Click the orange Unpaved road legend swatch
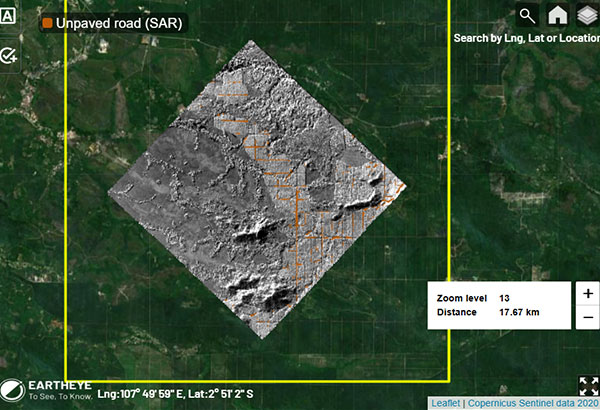This screenshot has height=410, width=600. 47,23
